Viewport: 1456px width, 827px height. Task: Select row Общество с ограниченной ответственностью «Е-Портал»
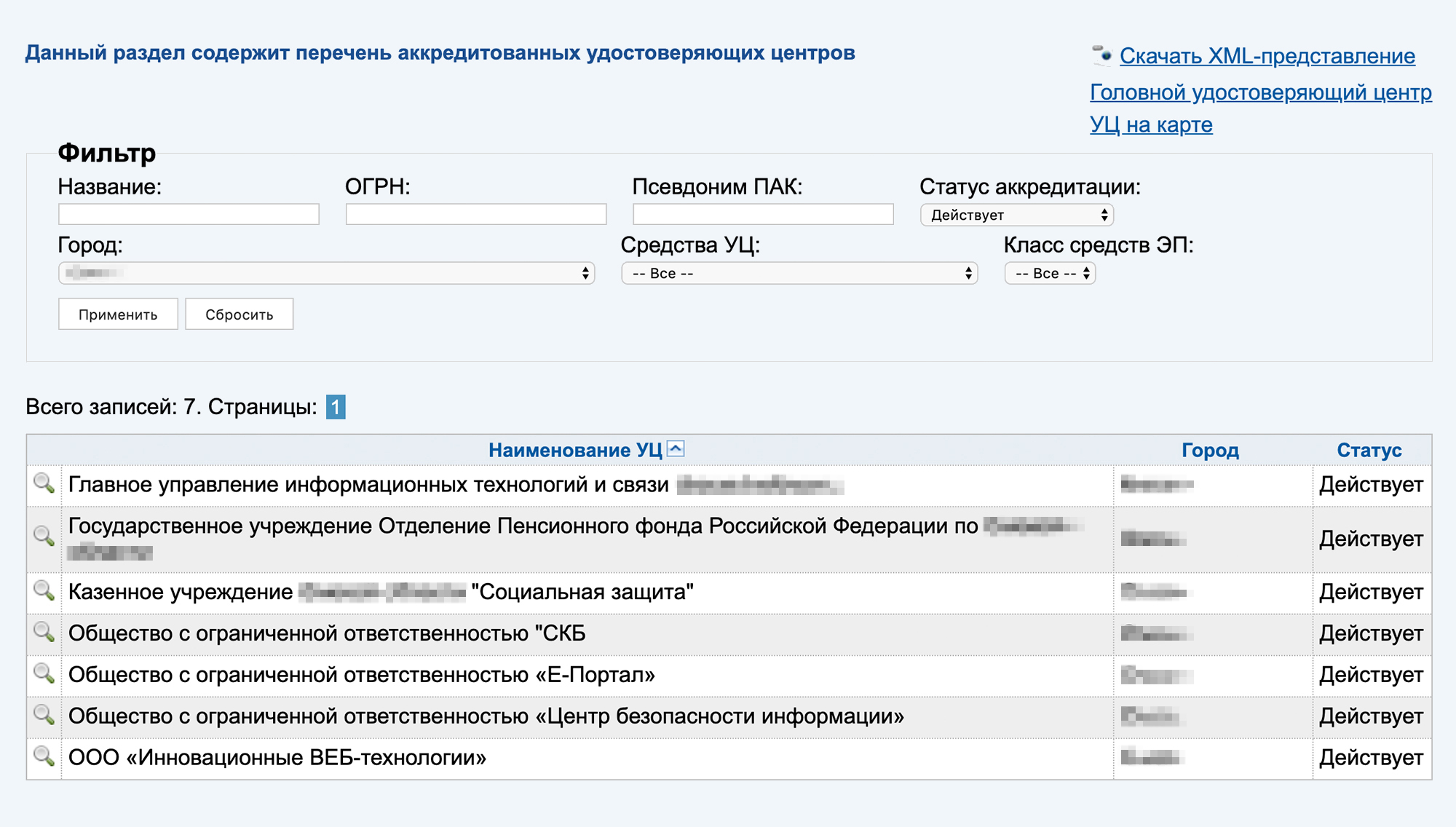(362, 675)
